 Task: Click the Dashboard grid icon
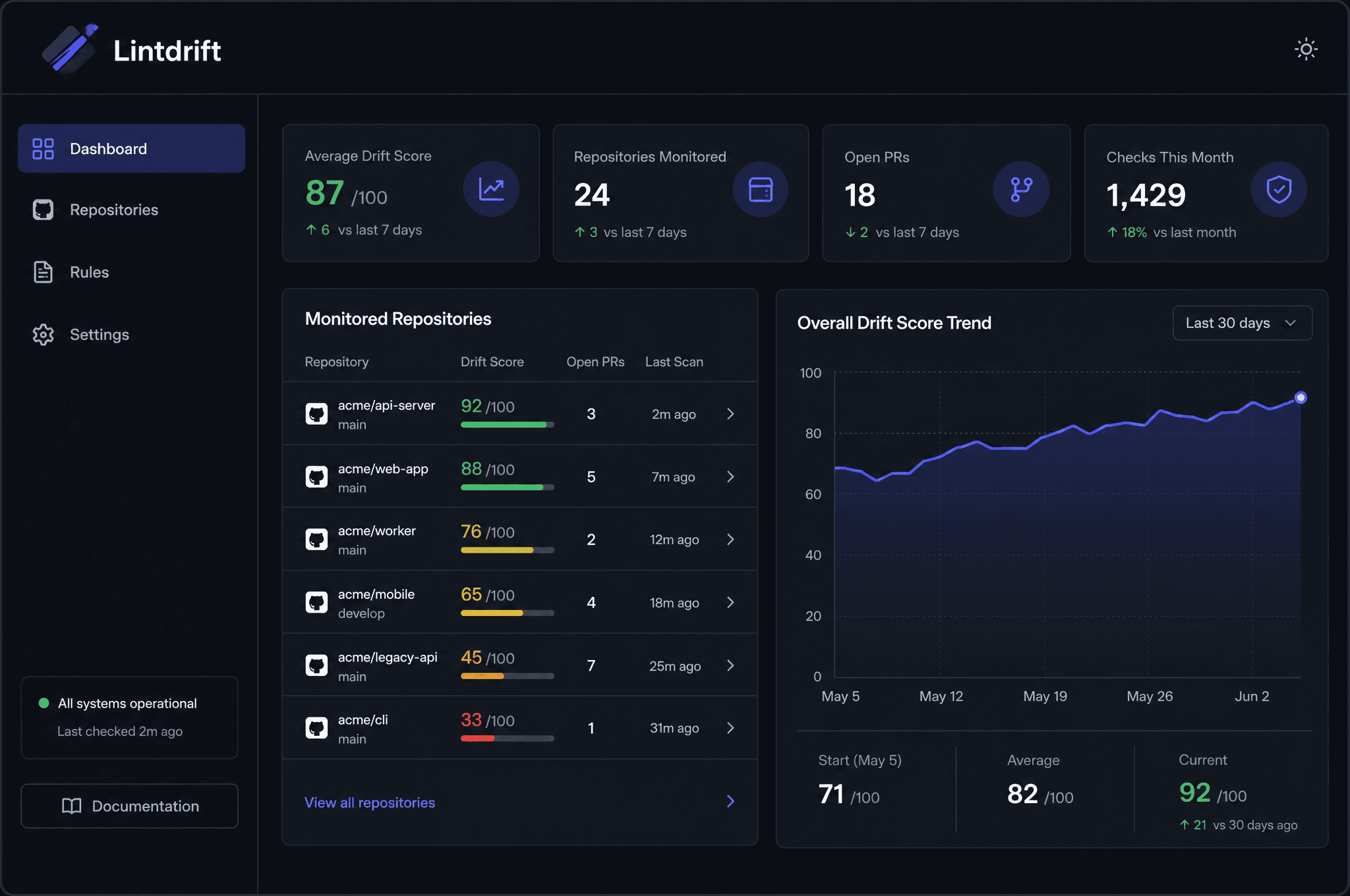[44, 149]
